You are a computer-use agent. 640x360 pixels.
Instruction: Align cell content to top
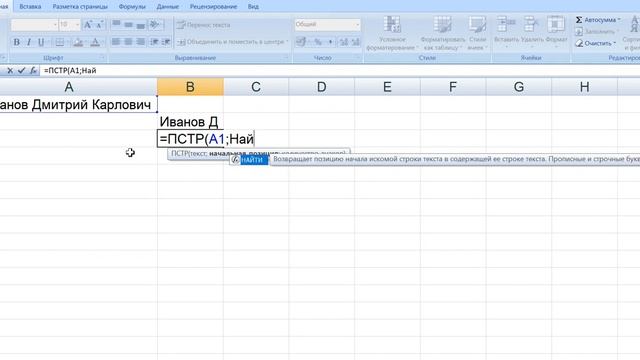[x=116, y=24]
